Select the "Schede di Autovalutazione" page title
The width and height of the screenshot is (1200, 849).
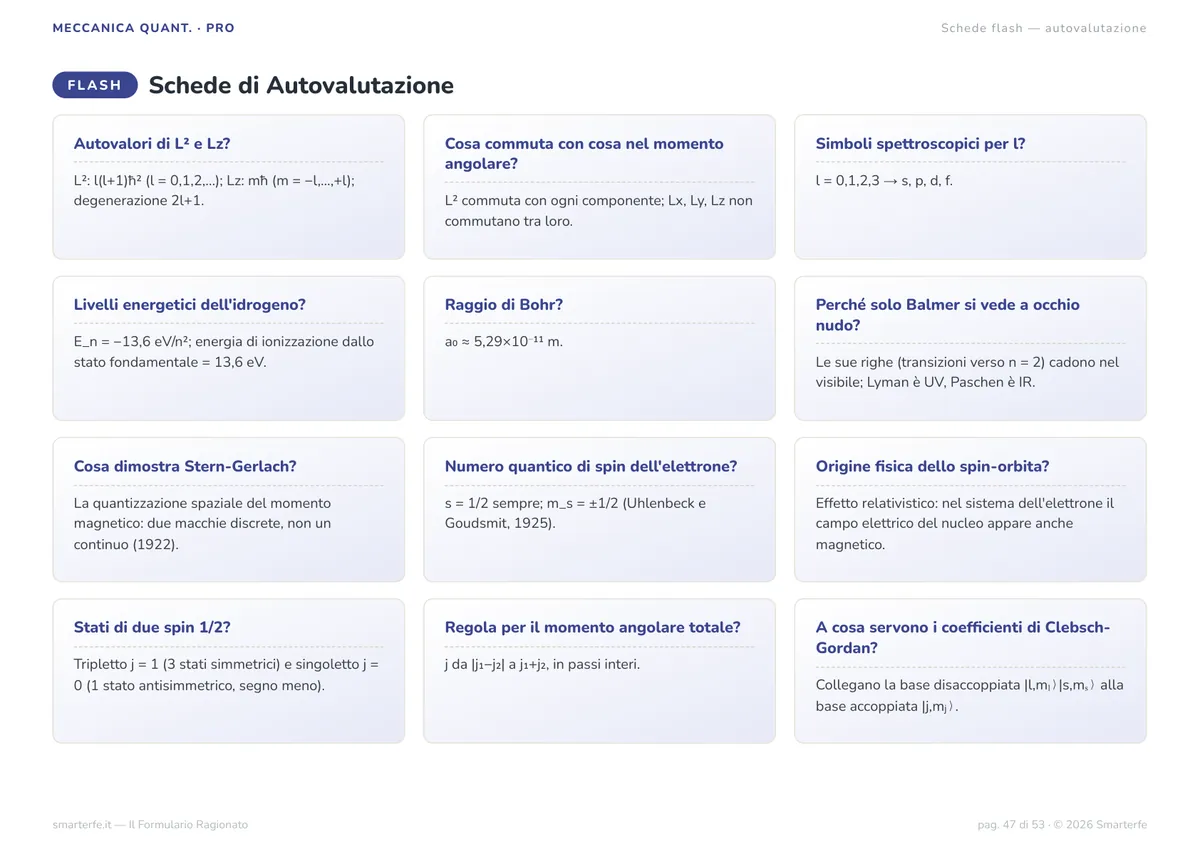301,85
